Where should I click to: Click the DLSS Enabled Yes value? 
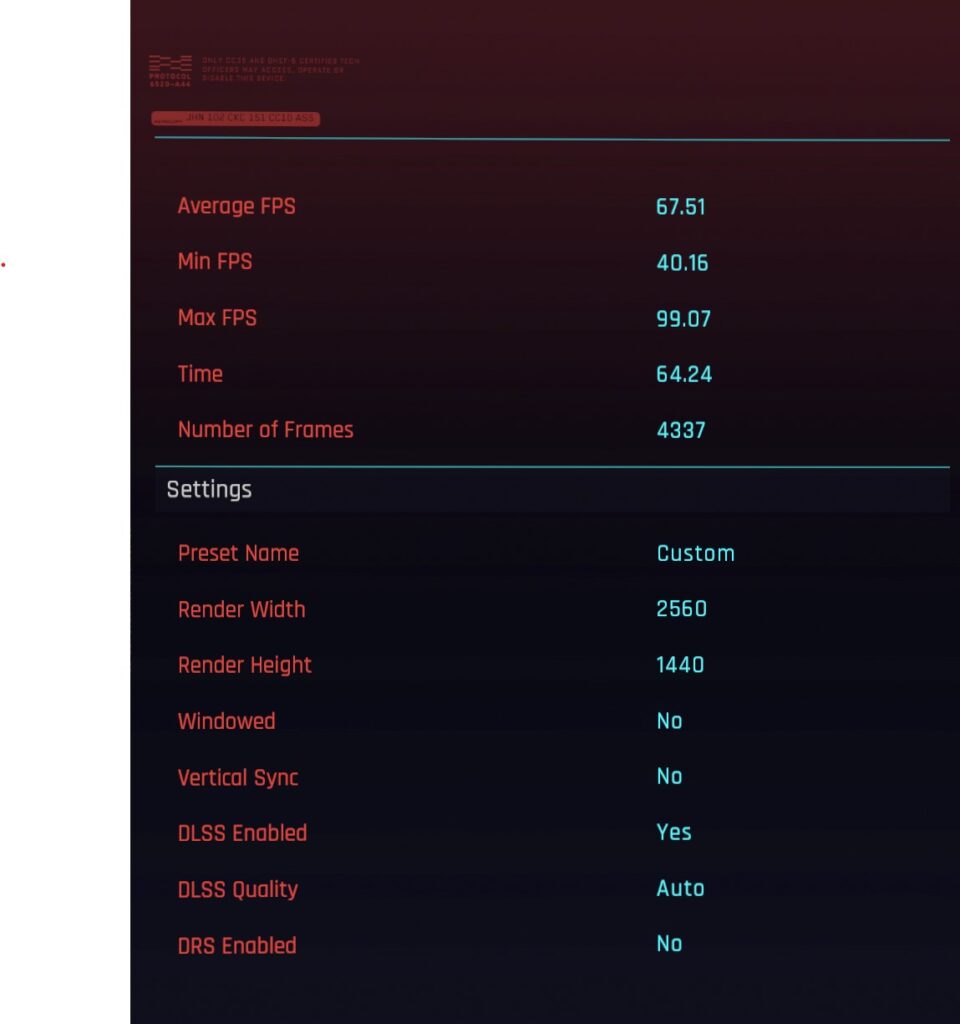coord(674,832)
